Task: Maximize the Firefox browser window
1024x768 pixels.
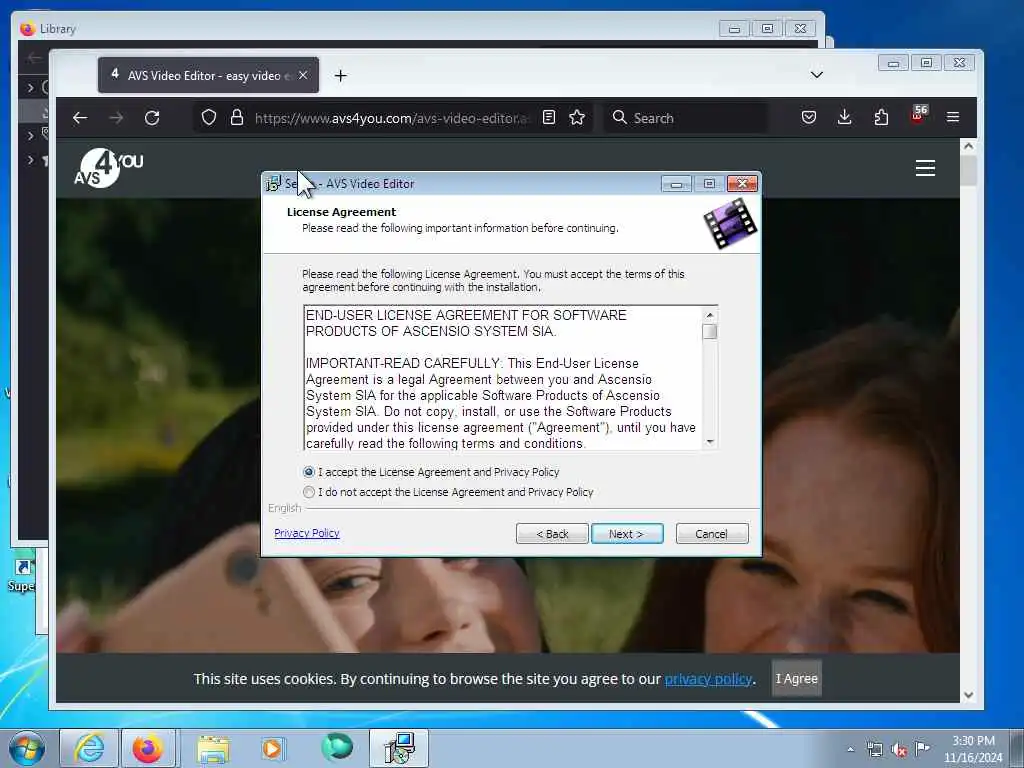Action: click(926, 63)
